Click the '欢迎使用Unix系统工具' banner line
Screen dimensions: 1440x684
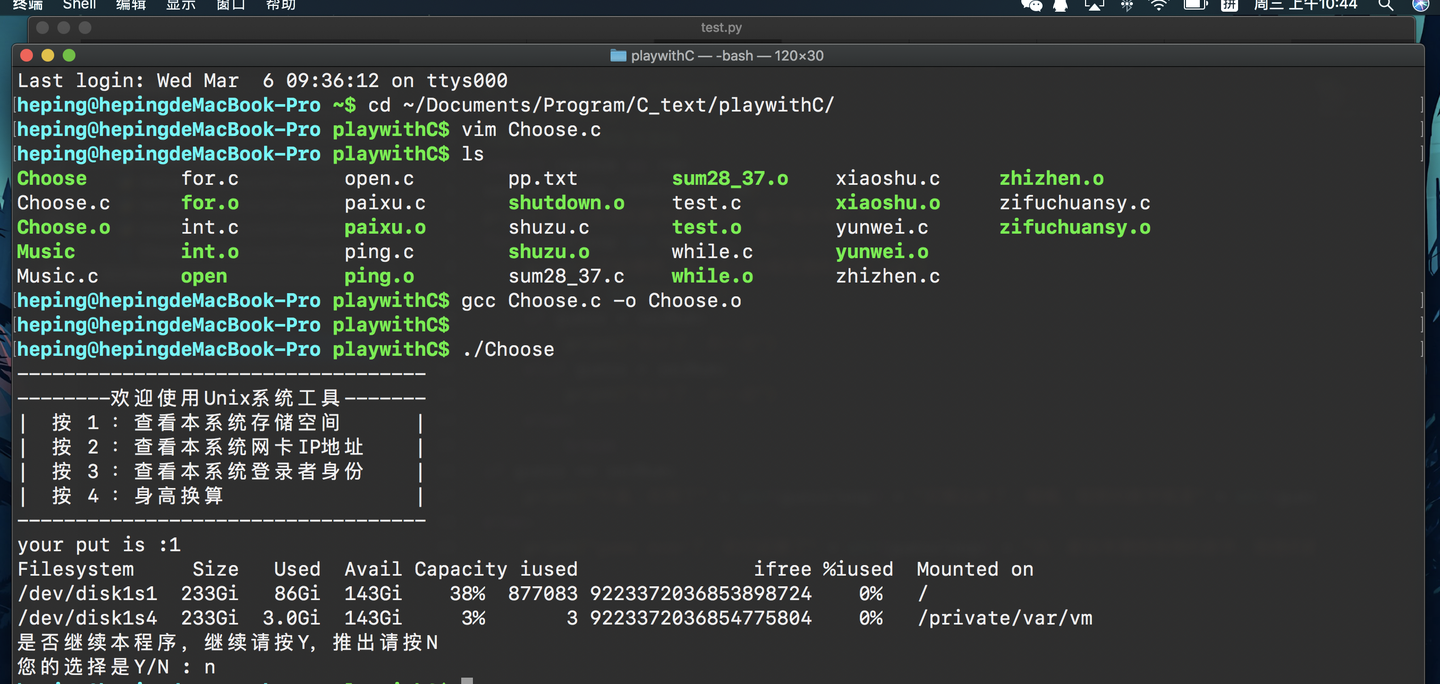[222, 399]
